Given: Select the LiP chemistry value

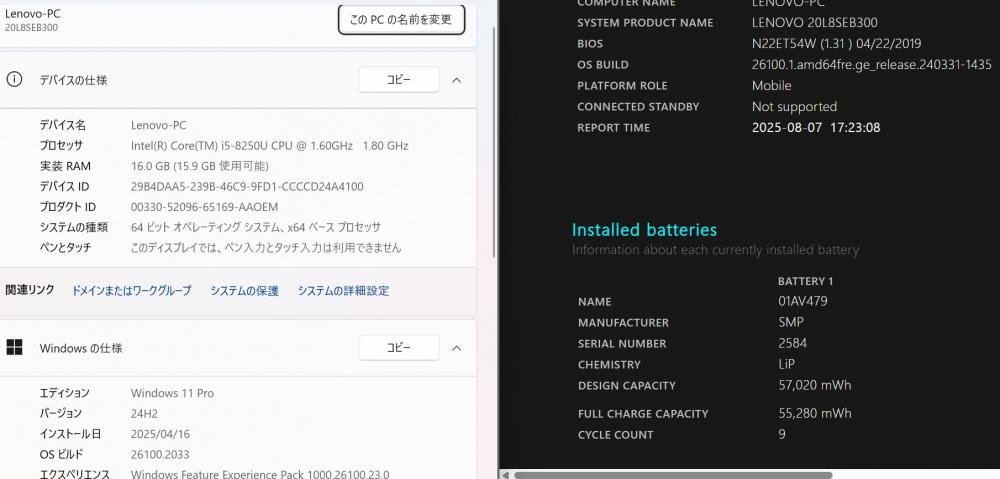Looking at the screenshot, I should pos(786,364).
